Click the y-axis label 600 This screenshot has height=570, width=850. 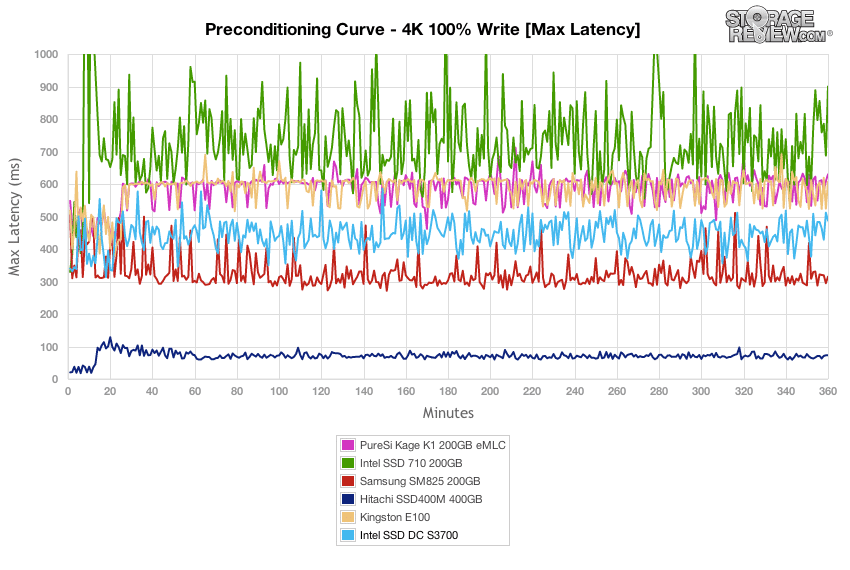click(49, 184)
